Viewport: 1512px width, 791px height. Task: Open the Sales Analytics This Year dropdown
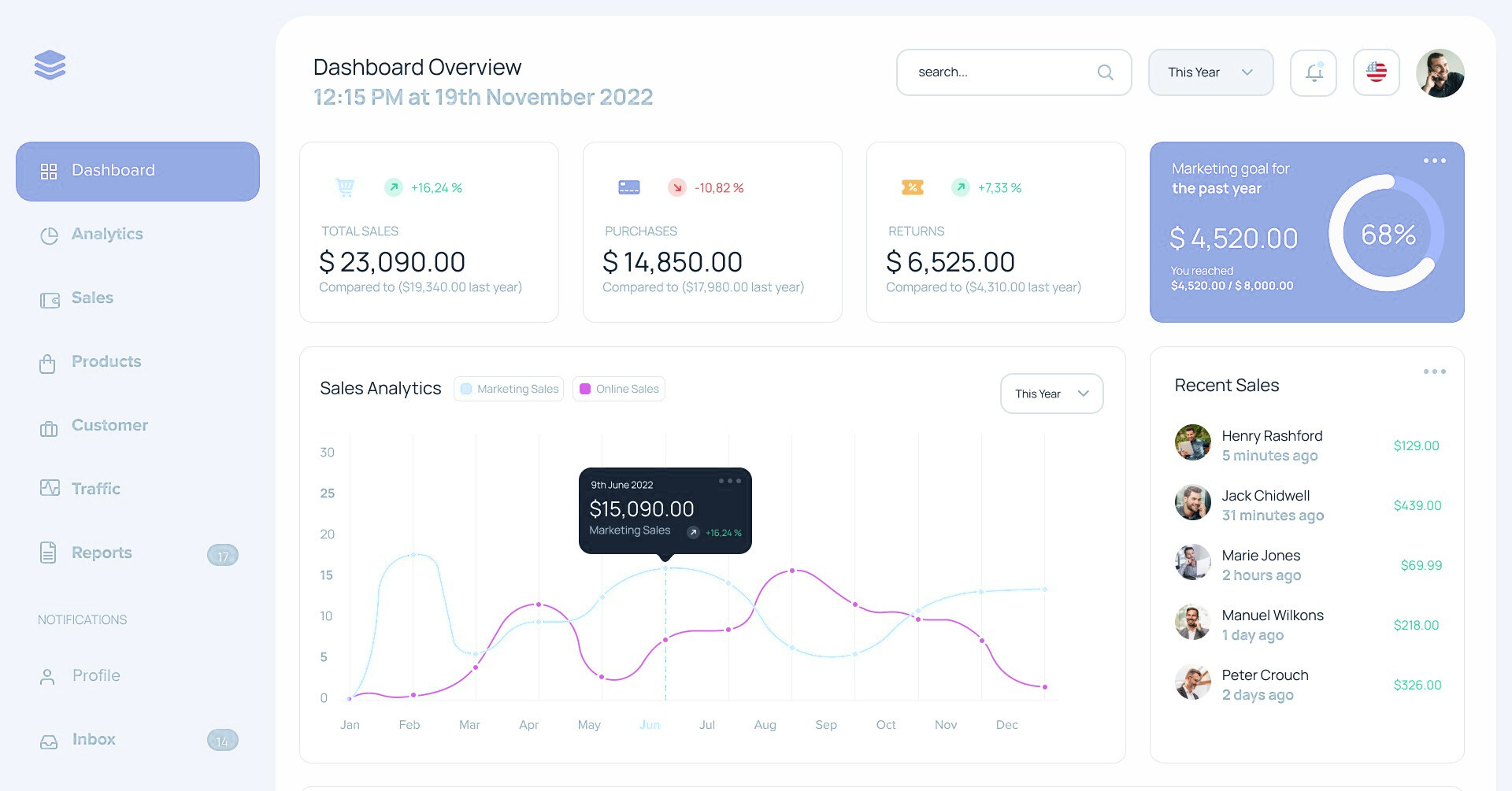[x=1051, y=394]
